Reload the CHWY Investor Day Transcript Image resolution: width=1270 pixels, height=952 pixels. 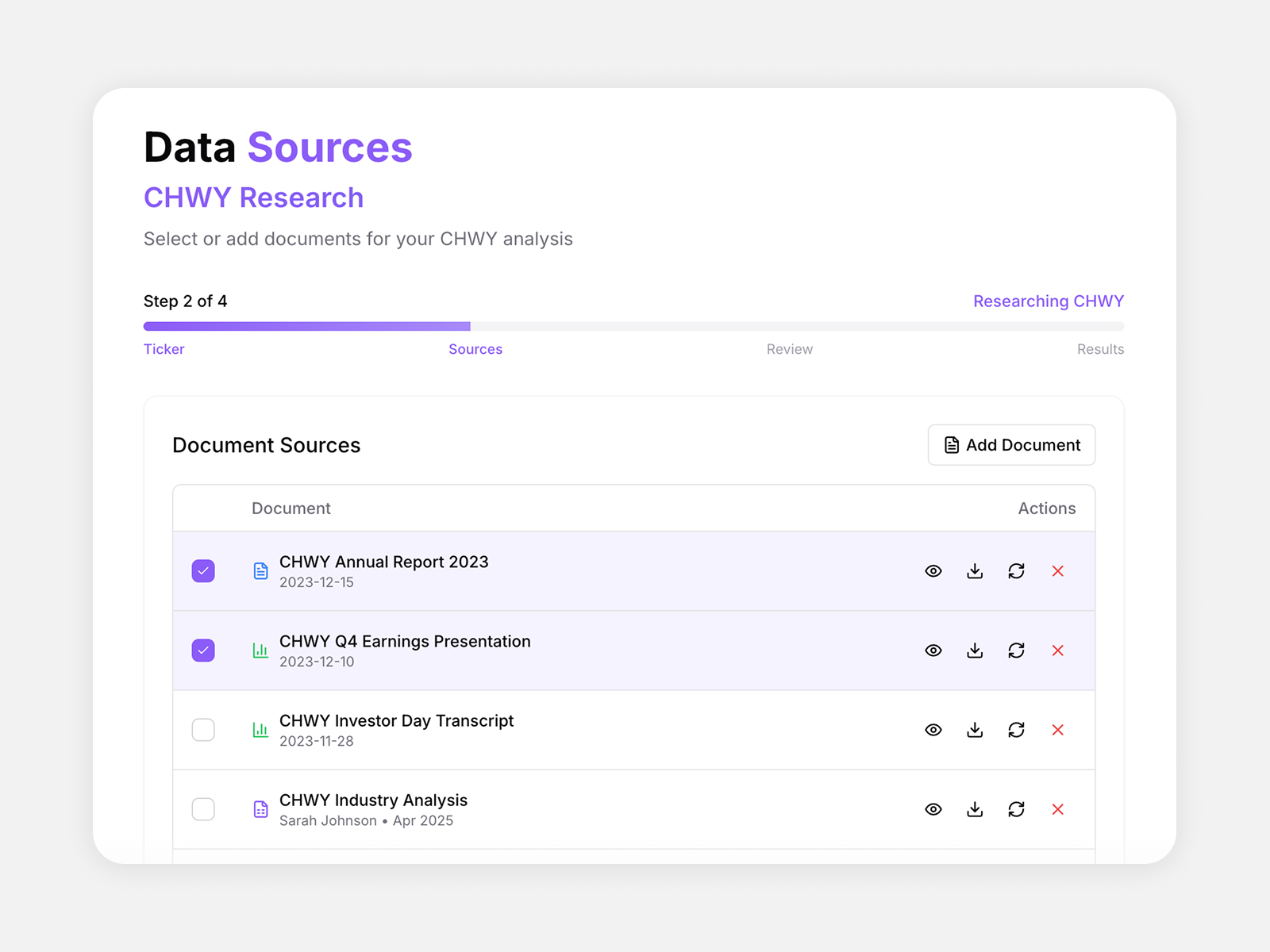coord(1016,730)
